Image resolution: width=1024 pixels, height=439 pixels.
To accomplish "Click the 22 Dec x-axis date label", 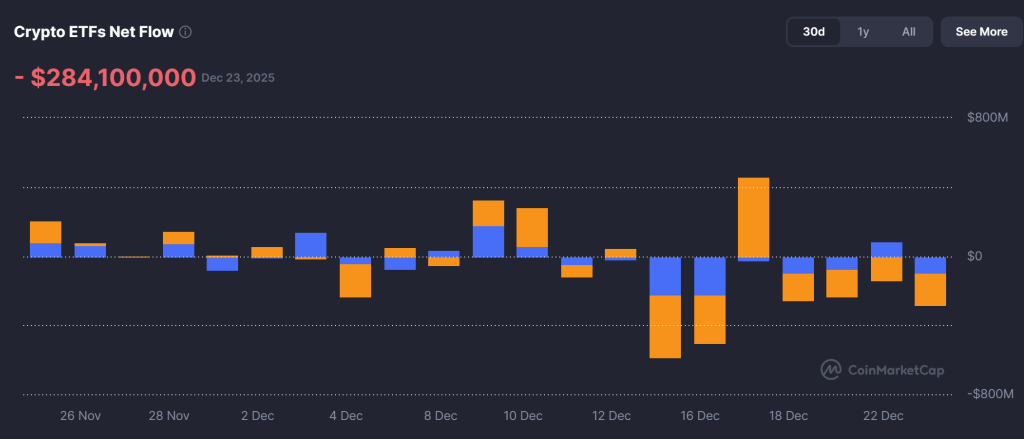I will click(883, 416).
